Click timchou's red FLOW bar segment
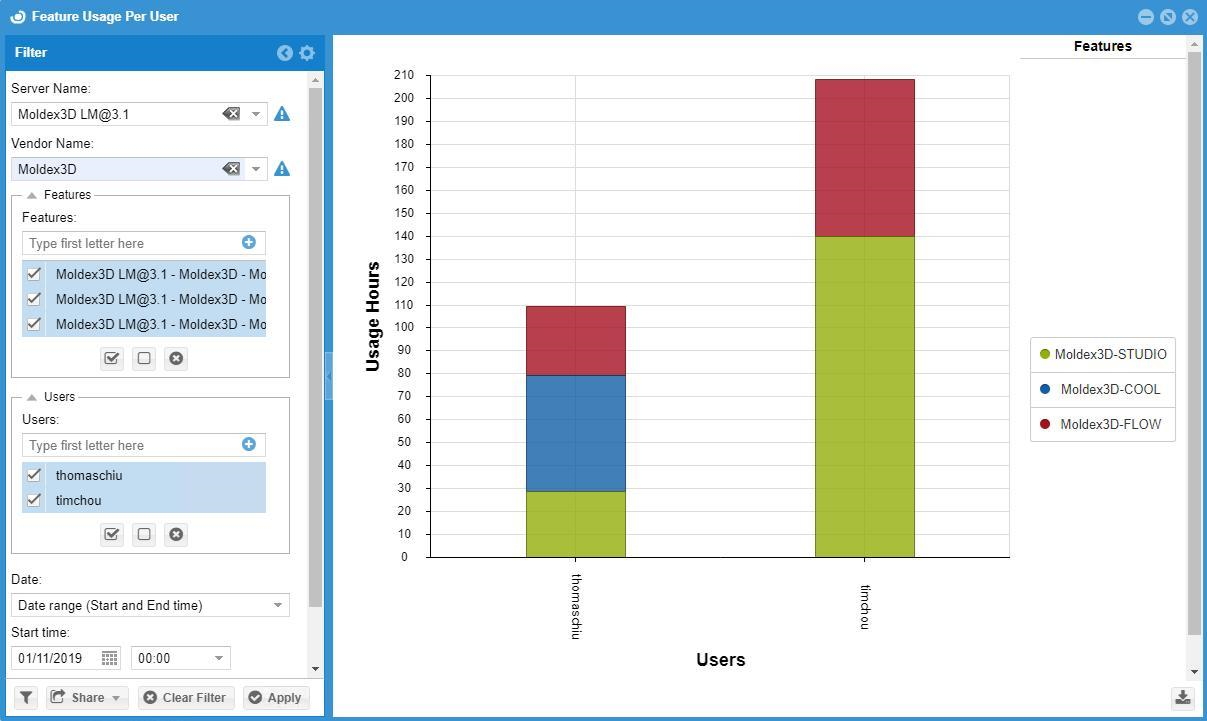This screenshot has width=1207, height=721. pos(865,158)
